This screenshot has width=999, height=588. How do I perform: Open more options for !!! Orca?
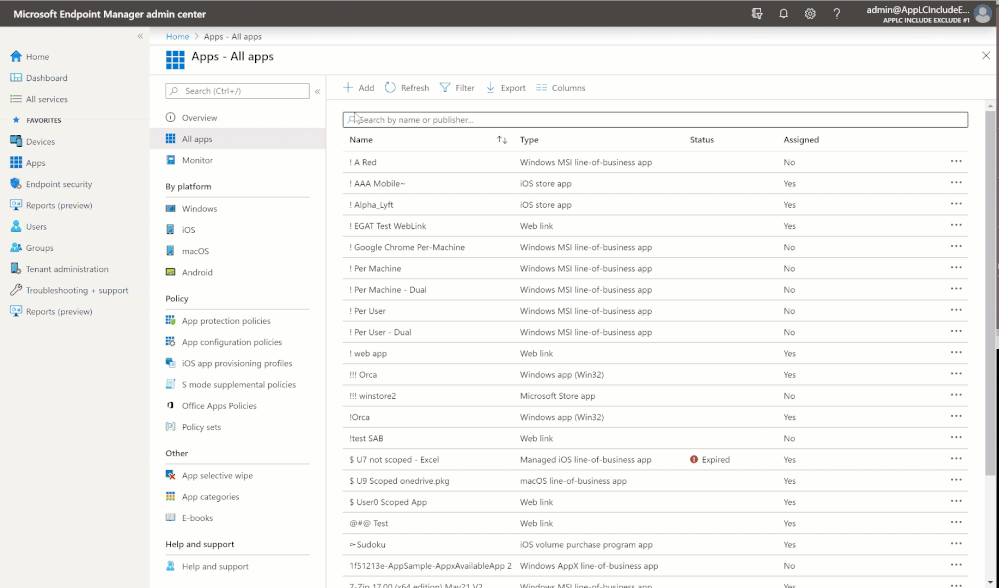(x=956, y=374)
